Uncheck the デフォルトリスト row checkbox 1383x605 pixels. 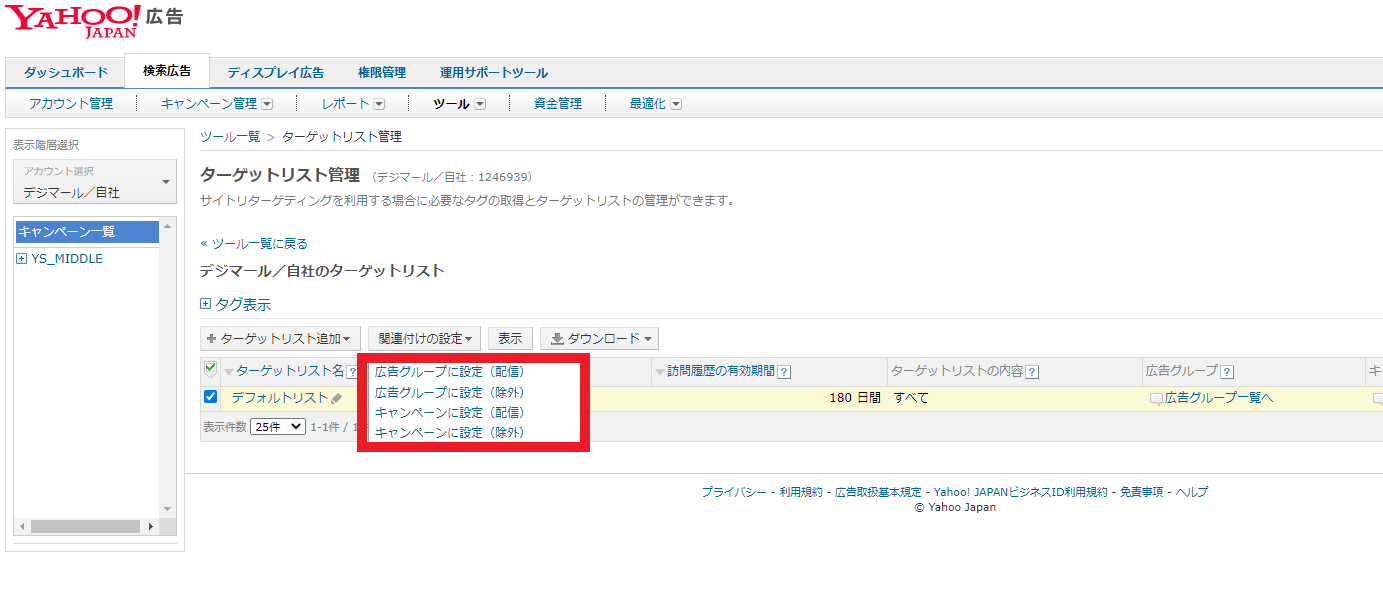[x=210, y=397]
